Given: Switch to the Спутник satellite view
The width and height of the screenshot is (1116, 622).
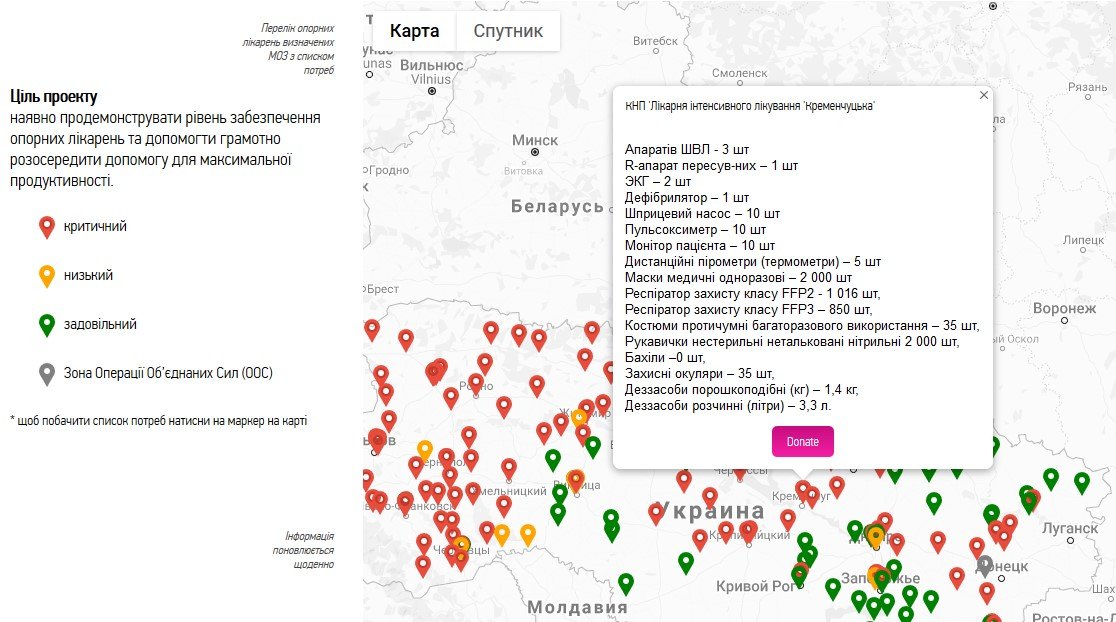Looking at the screenshot, I should pyautogui.click(x=508, y=31).
